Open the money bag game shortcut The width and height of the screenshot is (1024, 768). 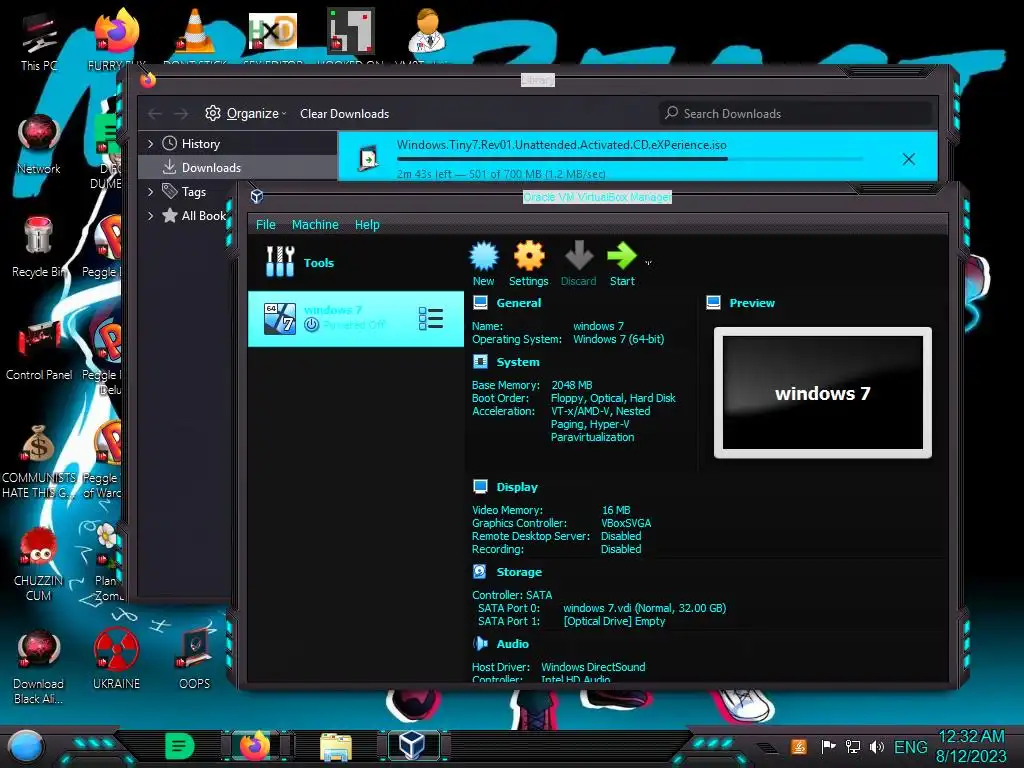38,461
